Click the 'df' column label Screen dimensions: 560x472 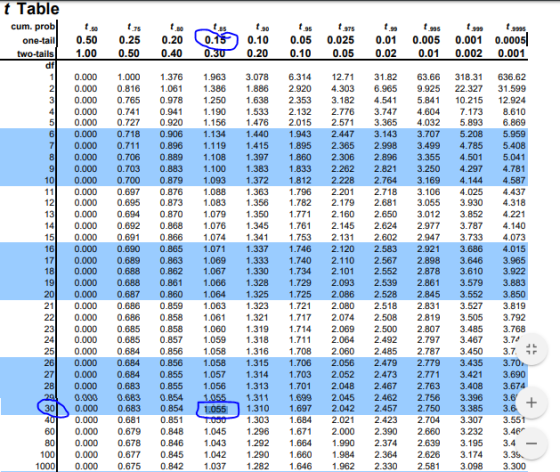(50, 66)
